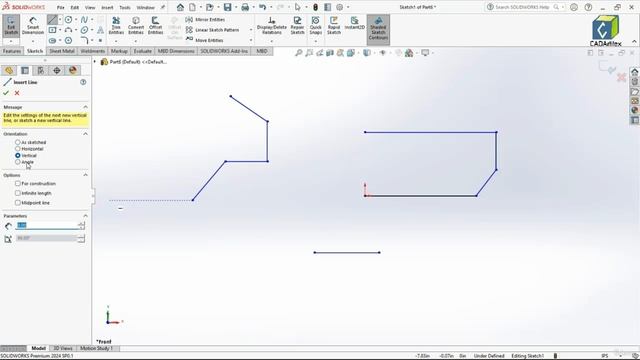Viewport: 640px width, 360px height.
Task: Click the Rapid Sketch tool
Action: (x=333, y=26)
